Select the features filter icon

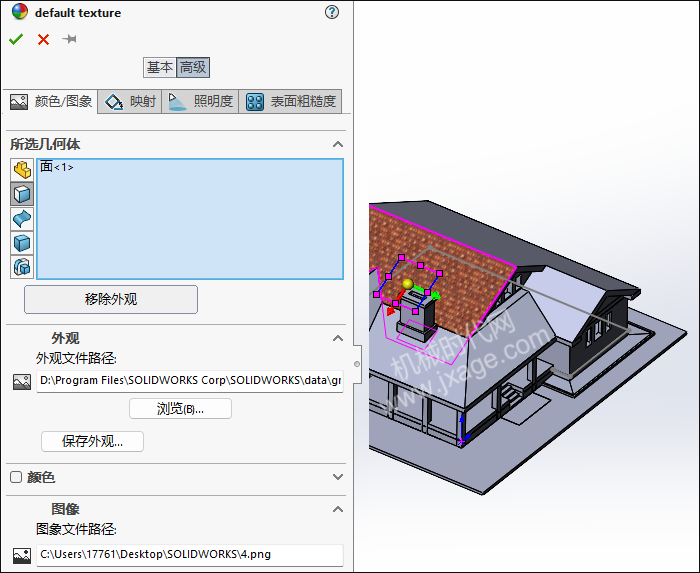coord(22,267)
